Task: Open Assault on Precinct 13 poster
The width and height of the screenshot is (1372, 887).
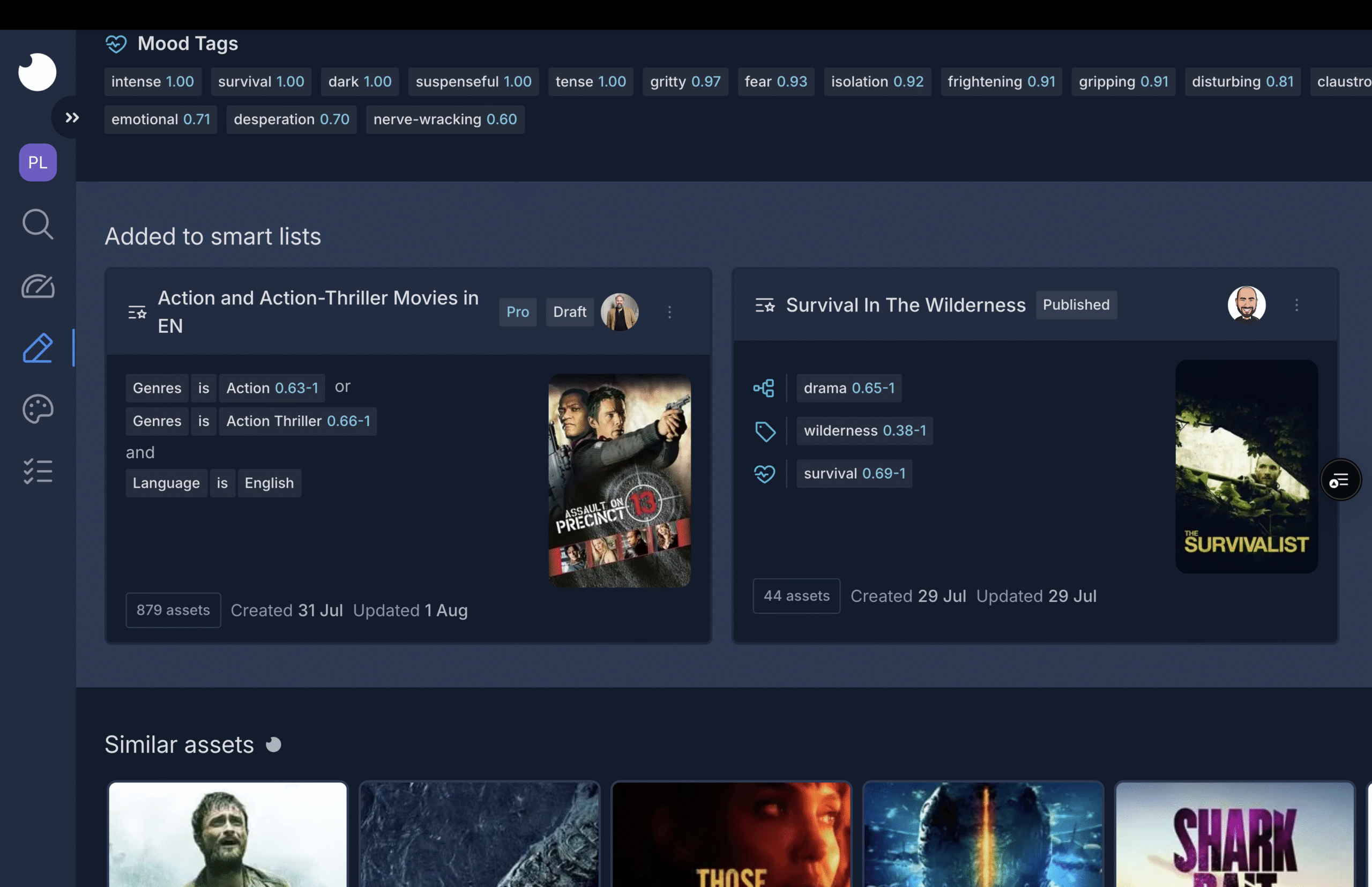Action: (x=620, y=481)
